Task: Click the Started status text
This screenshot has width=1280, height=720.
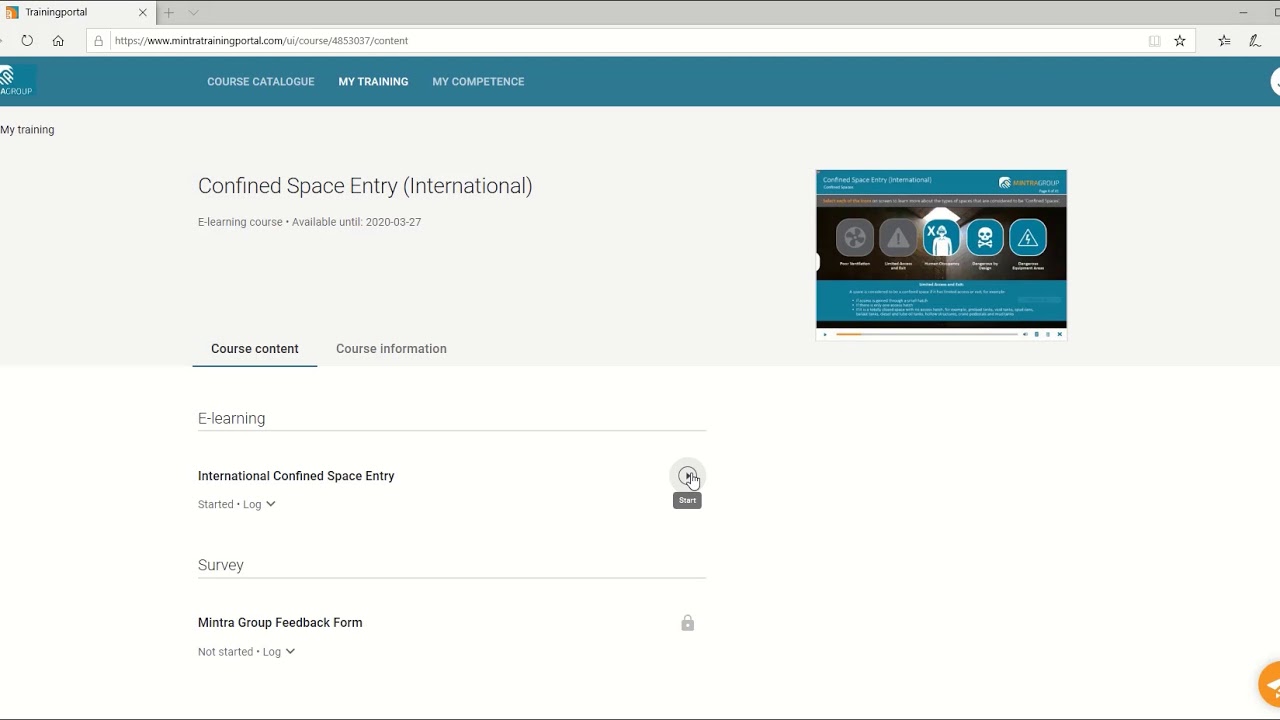Action: coord(216,504)
